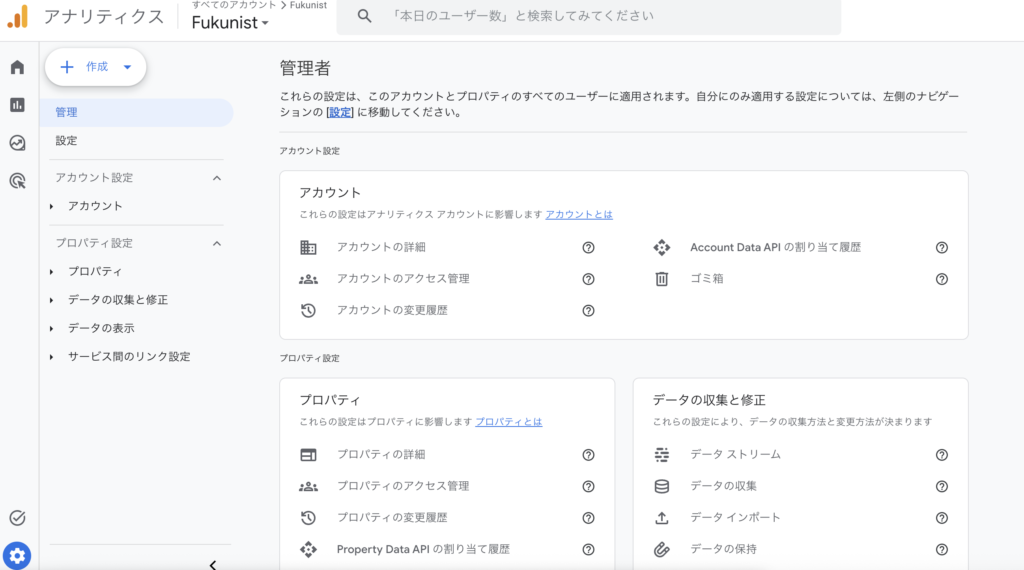Open アカウントの詳細 settings
Image resolution: width=1024 pixels, height=570 pixels.
381,247
